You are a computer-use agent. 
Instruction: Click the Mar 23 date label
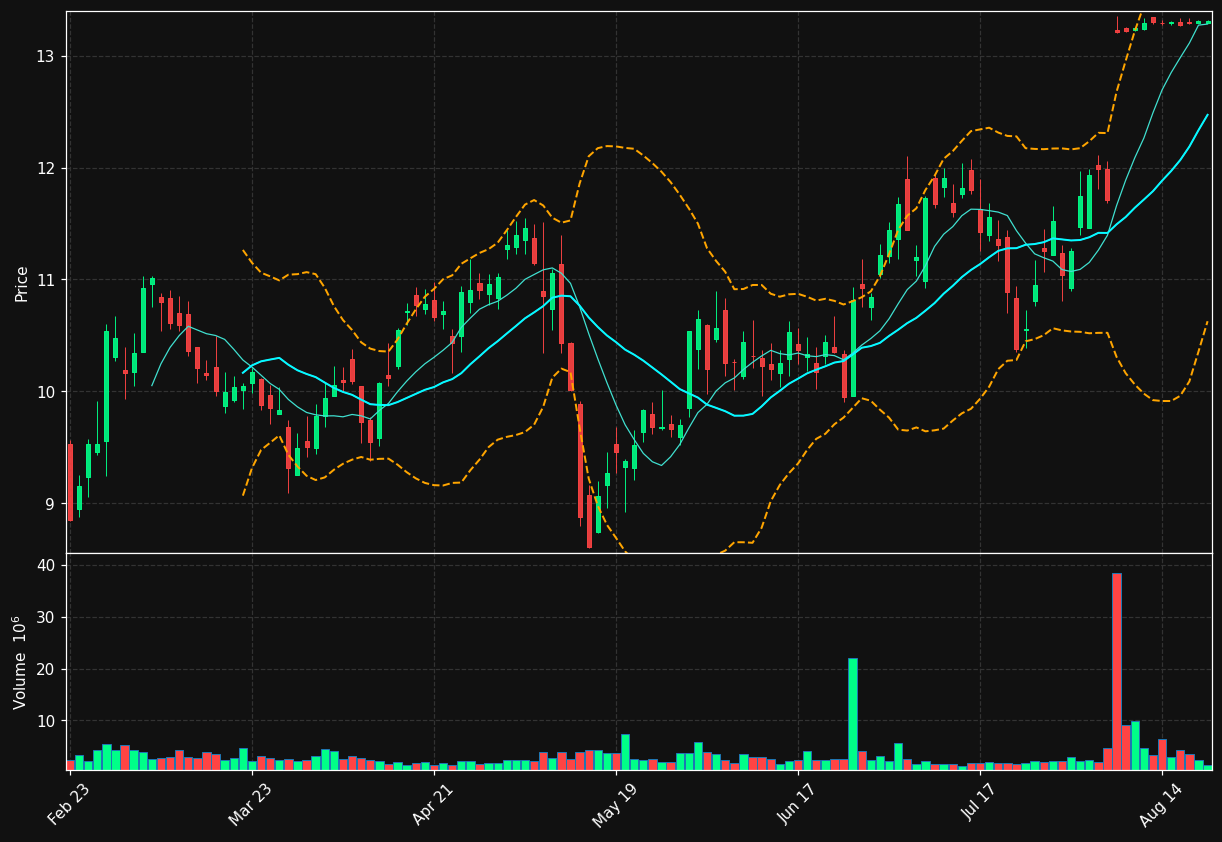coord(250,804)
